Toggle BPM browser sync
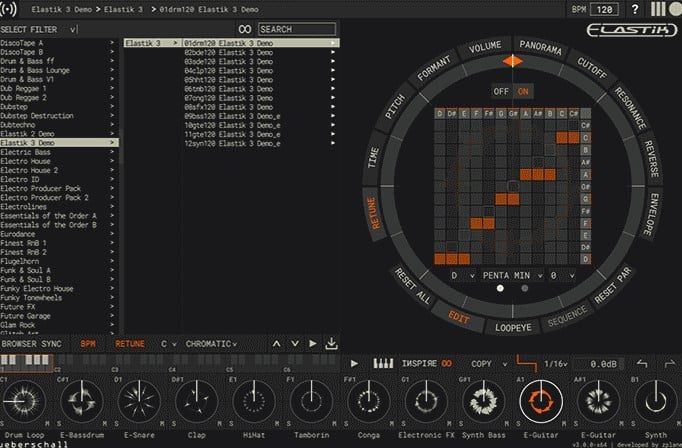 pyautogui.click(x=88, y=344)
